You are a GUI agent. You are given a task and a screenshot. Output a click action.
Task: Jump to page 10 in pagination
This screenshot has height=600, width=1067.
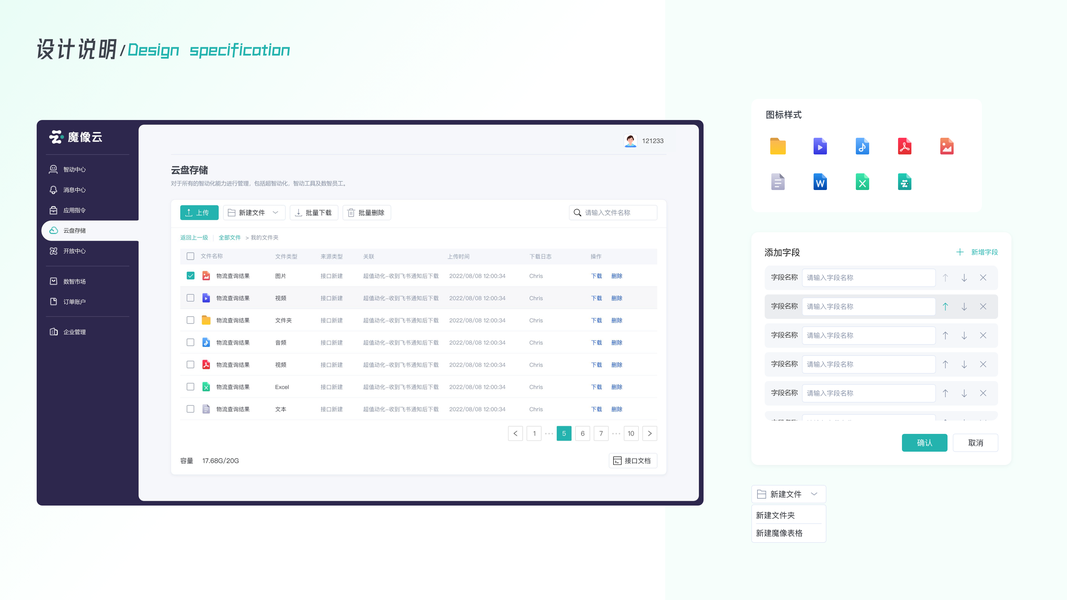tap(631, 433)
